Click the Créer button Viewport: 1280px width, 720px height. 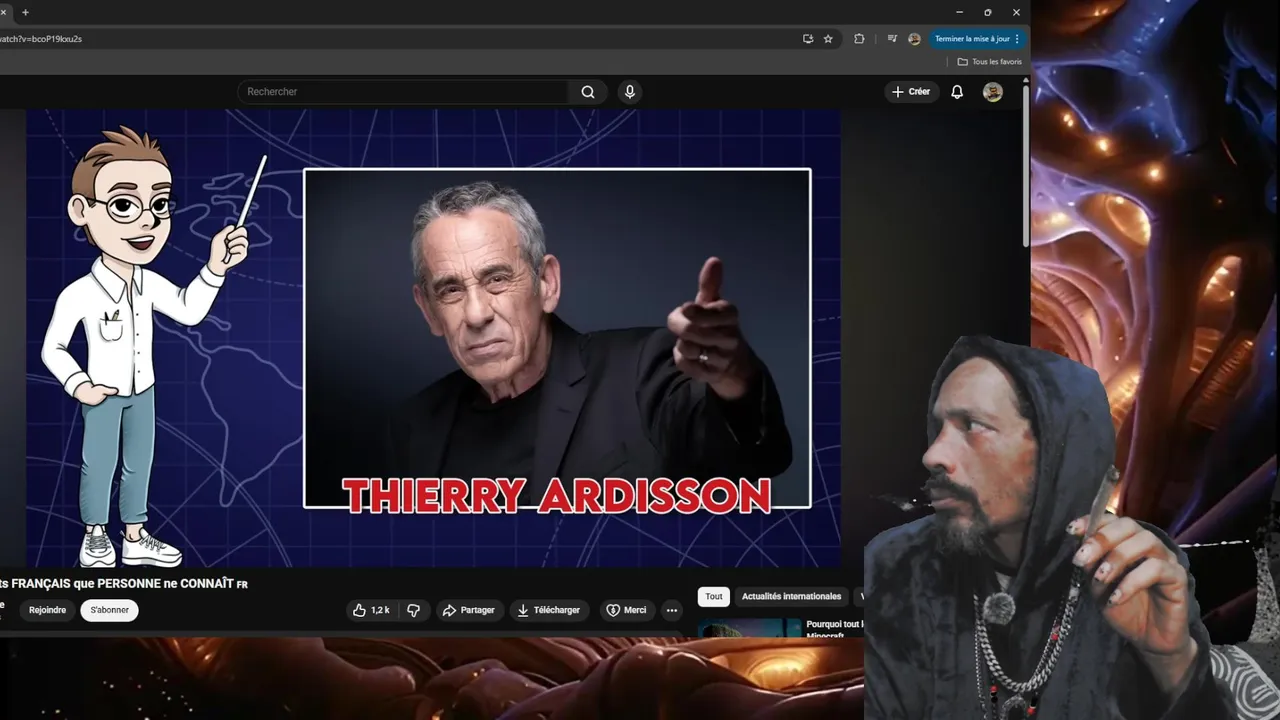[x=911, y=92]
